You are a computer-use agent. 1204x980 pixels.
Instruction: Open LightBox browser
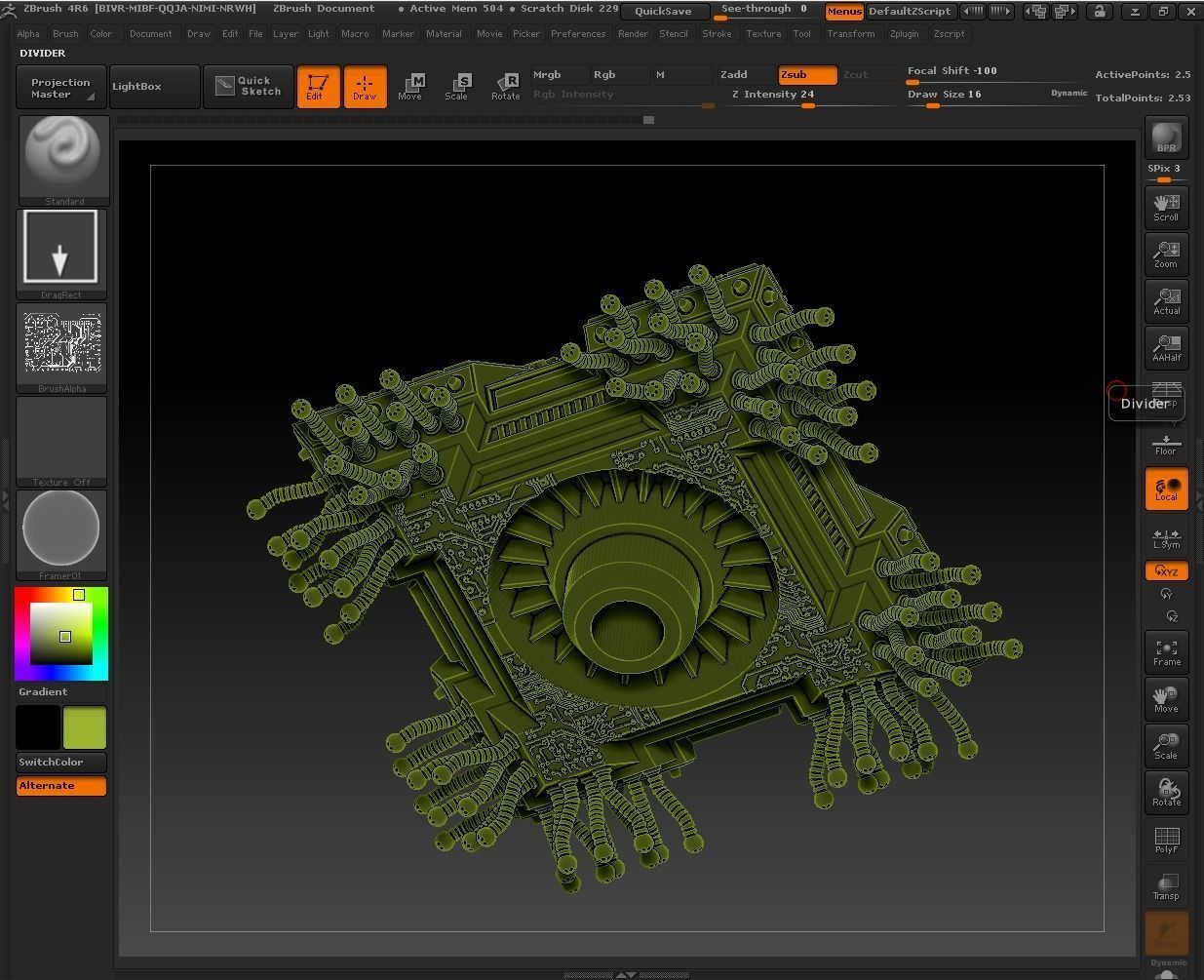pyautogui.click(x=154, y=86)
